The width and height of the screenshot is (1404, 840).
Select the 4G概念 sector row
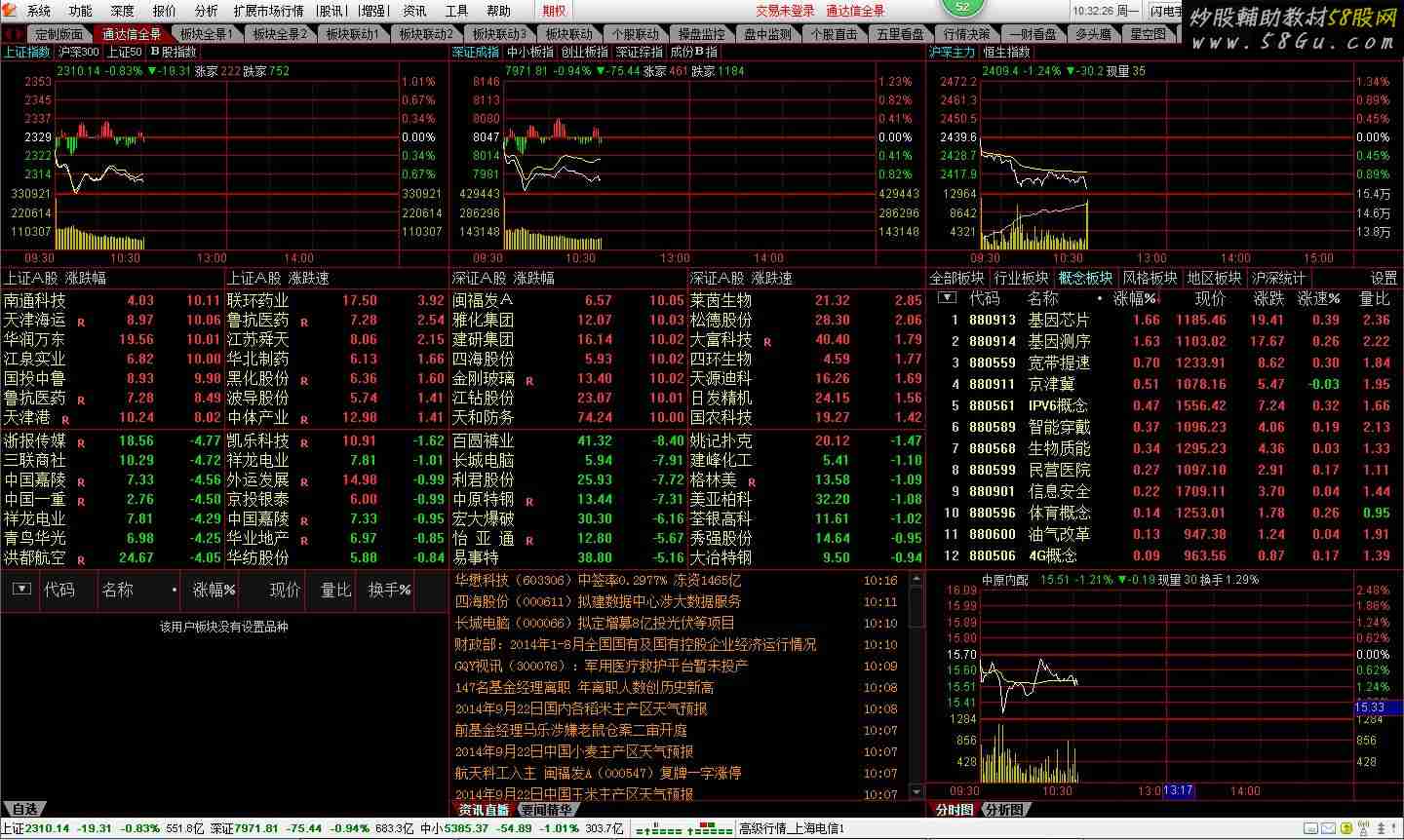tap(1165, 555)
